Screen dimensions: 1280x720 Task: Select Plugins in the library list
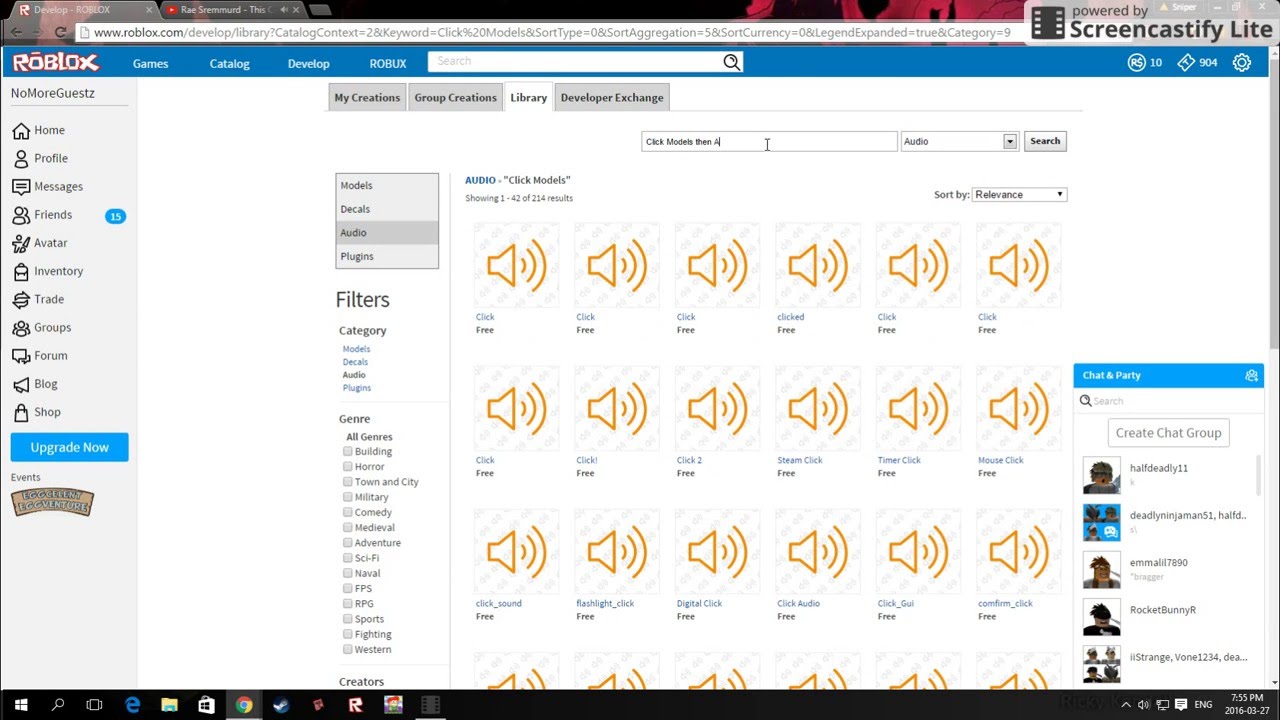[387, 256]
